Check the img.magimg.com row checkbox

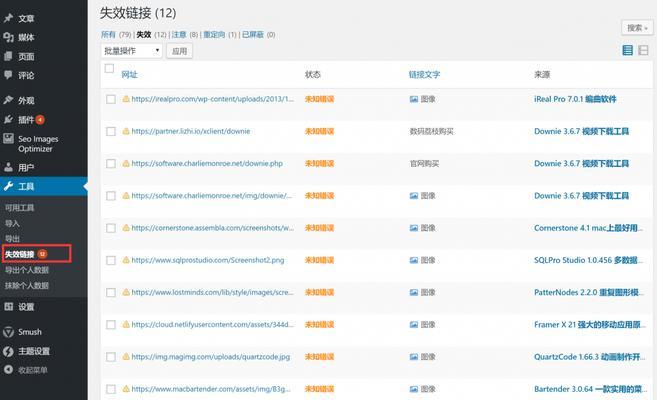pos(111,357)
